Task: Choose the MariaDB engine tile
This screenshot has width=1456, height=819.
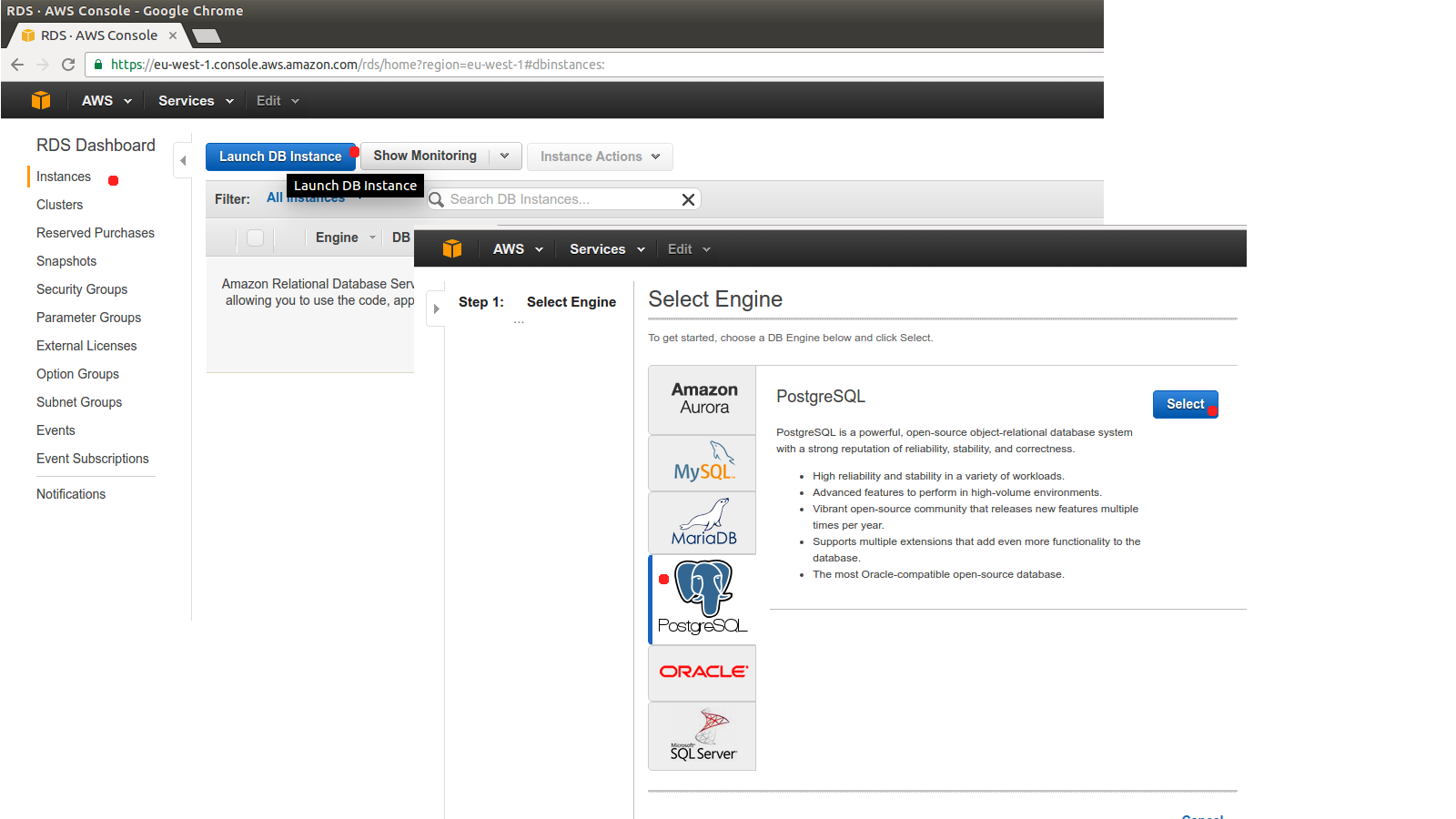Action: pyautogui.click(x=703, y=523)
